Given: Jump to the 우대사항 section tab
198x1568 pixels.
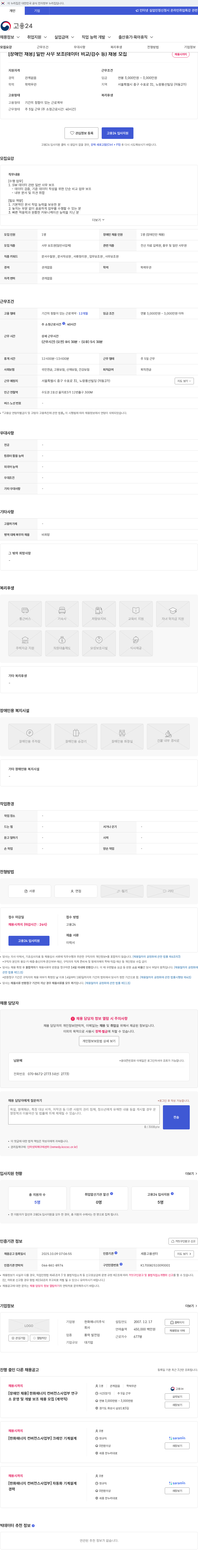Looking at the screenshot, I should coord(80,47).
